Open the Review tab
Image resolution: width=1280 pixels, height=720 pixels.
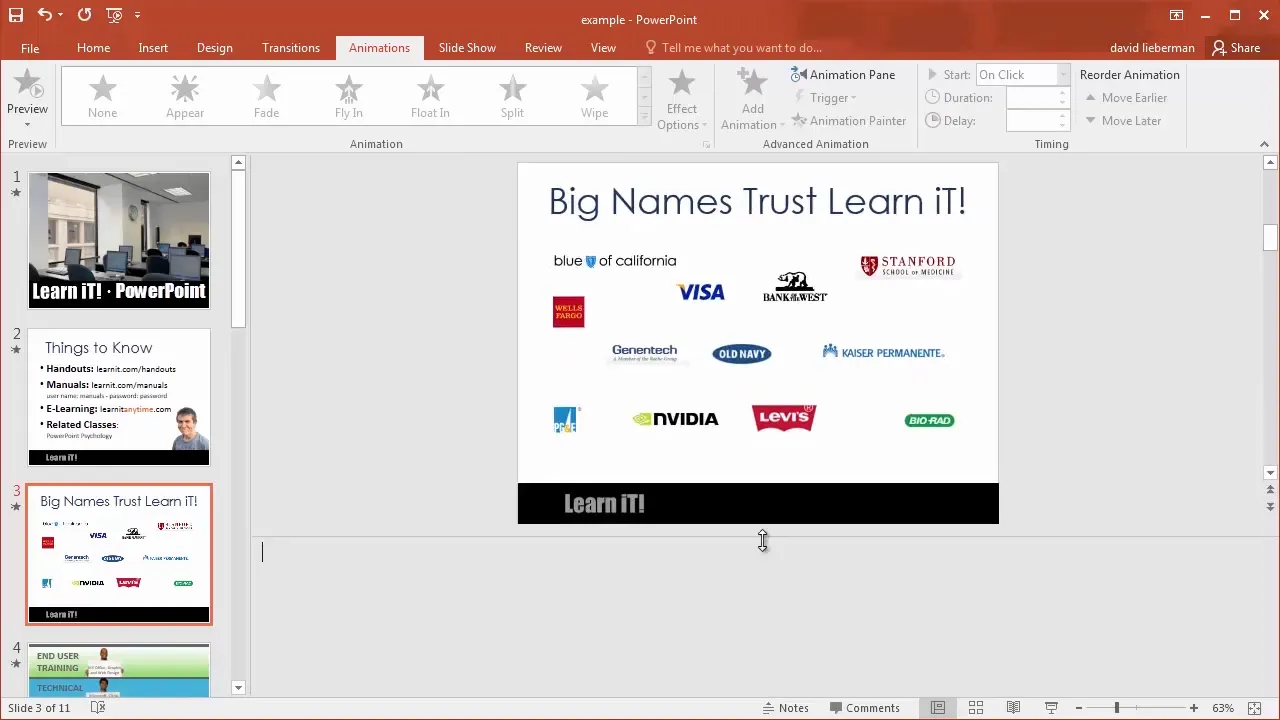pyautogui.click(x=543, y=48)
